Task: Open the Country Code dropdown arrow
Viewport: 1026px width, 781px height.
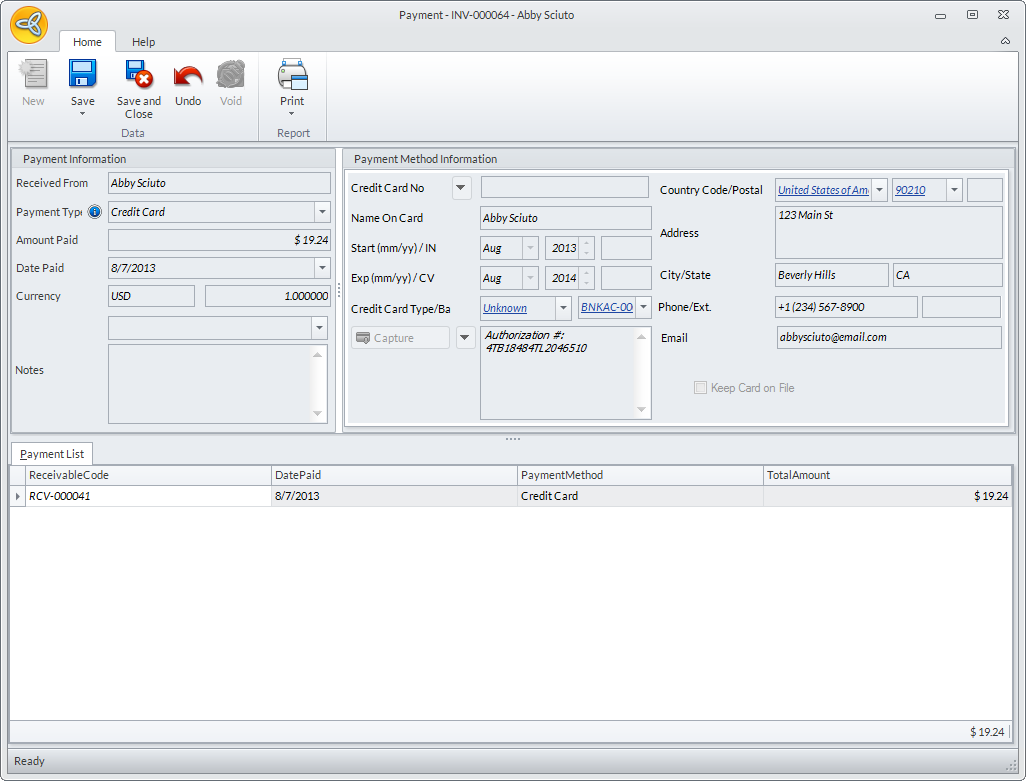Action: click(x=879, y=190)
